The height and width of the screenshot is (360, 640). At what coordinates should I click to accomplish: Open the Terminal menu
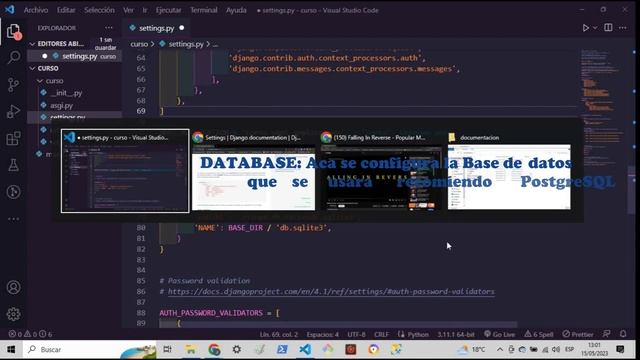coord(204,10)
